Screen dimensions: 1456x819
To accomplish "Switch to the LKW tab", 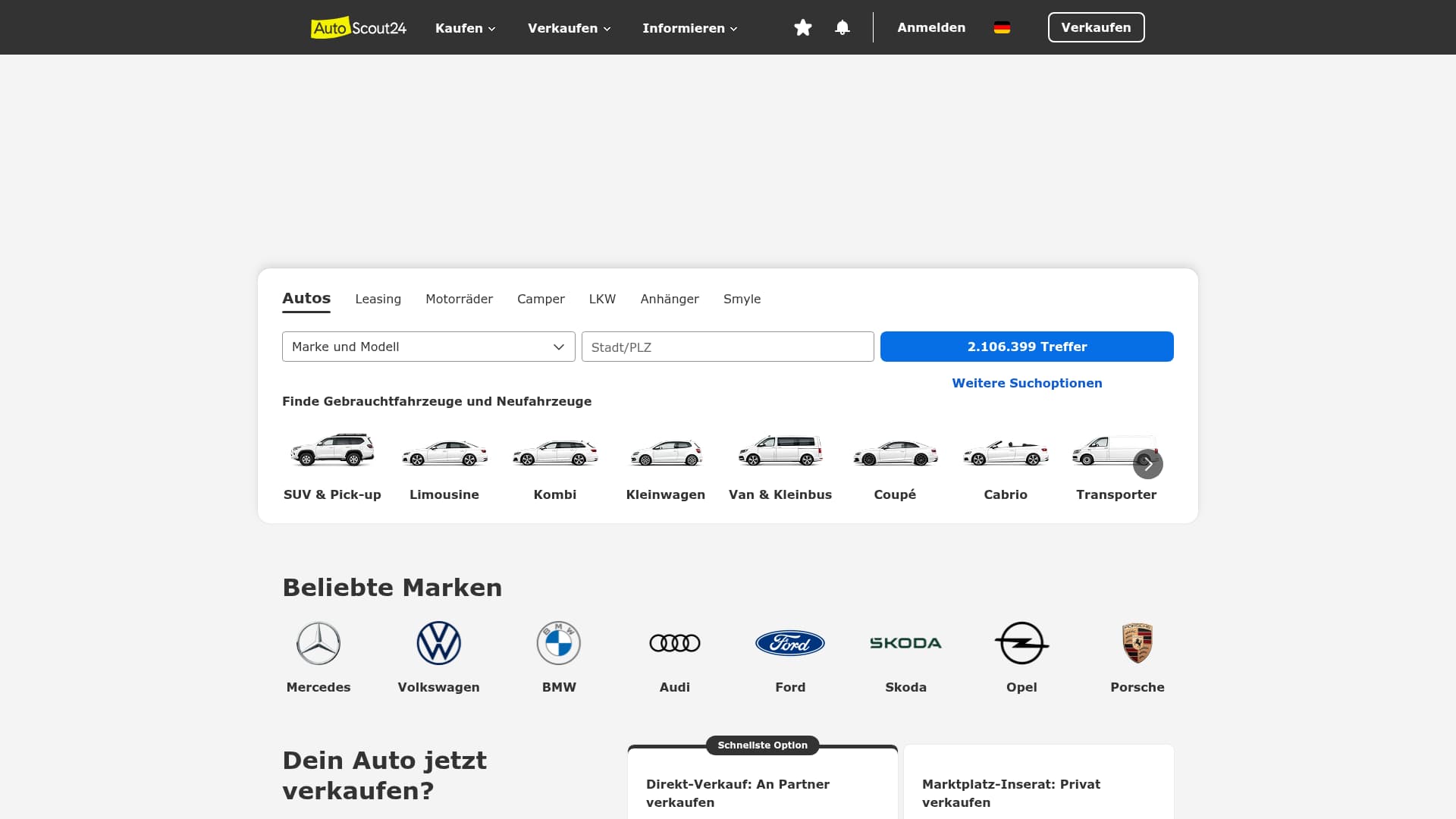I will click(602, 299).
